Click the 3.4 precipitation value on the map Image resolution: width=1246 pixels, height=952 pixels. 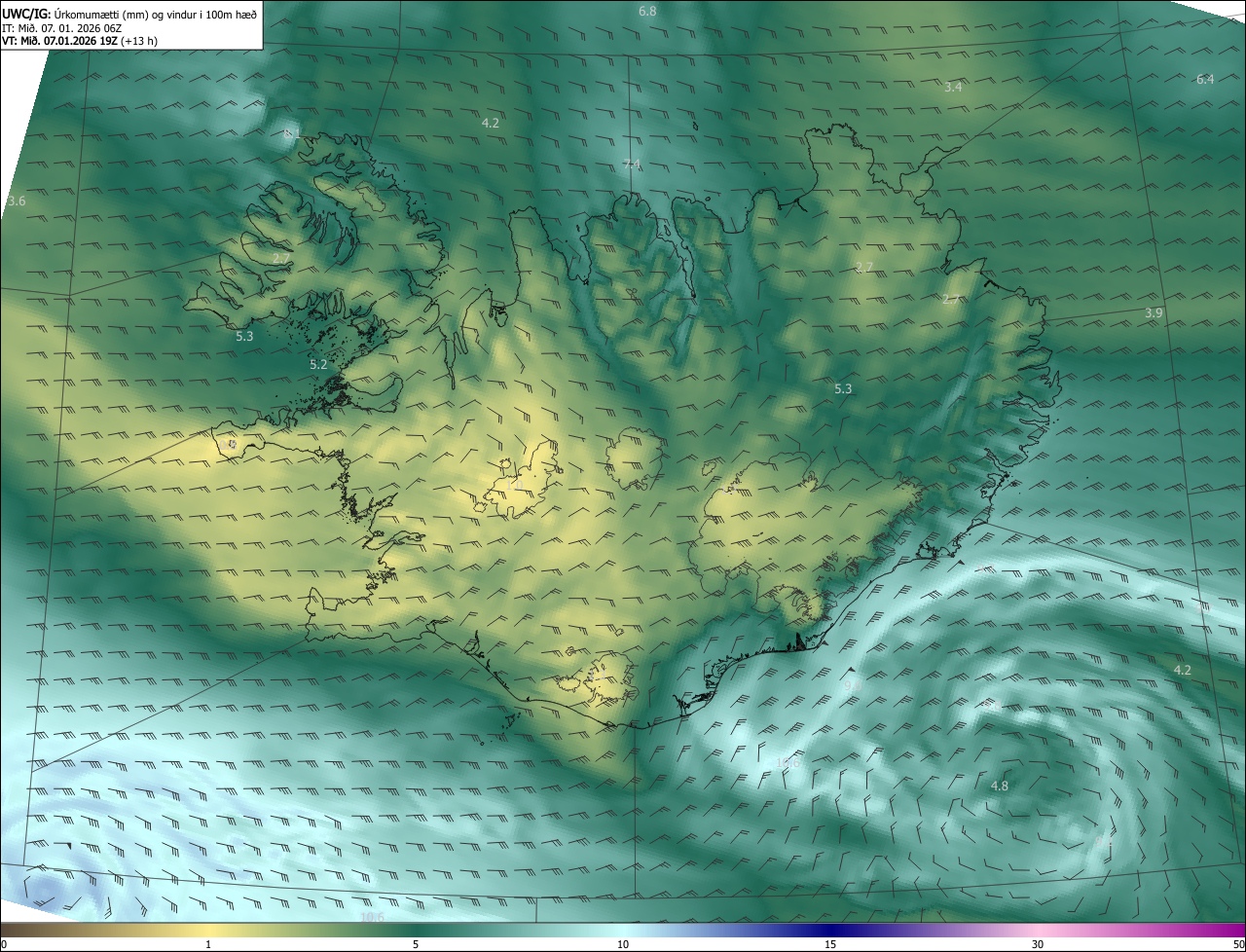coord(953,87)
